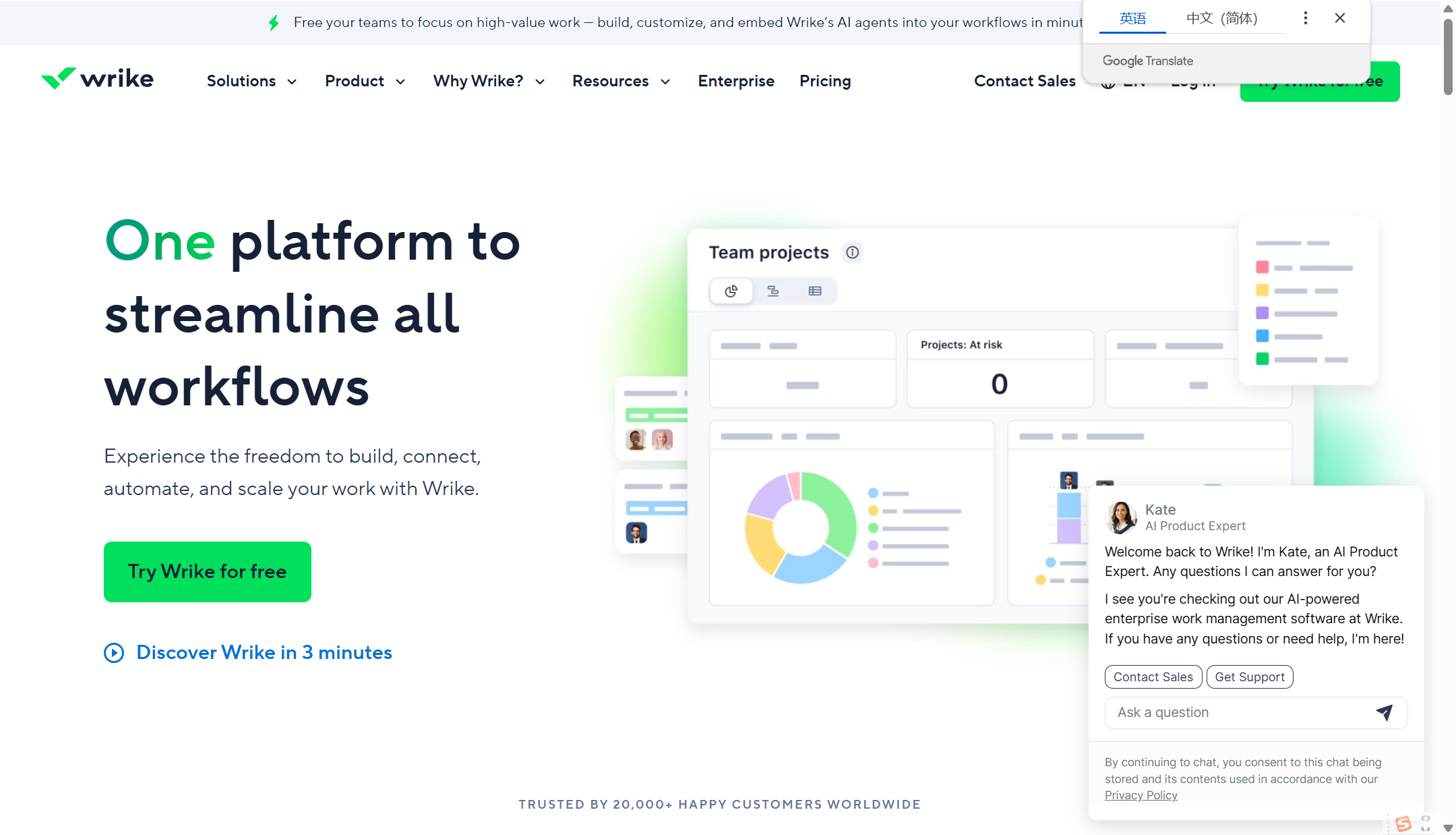Open Google Translate options menu
This screenshot has height=835, width=1456.
point(1305,18)
